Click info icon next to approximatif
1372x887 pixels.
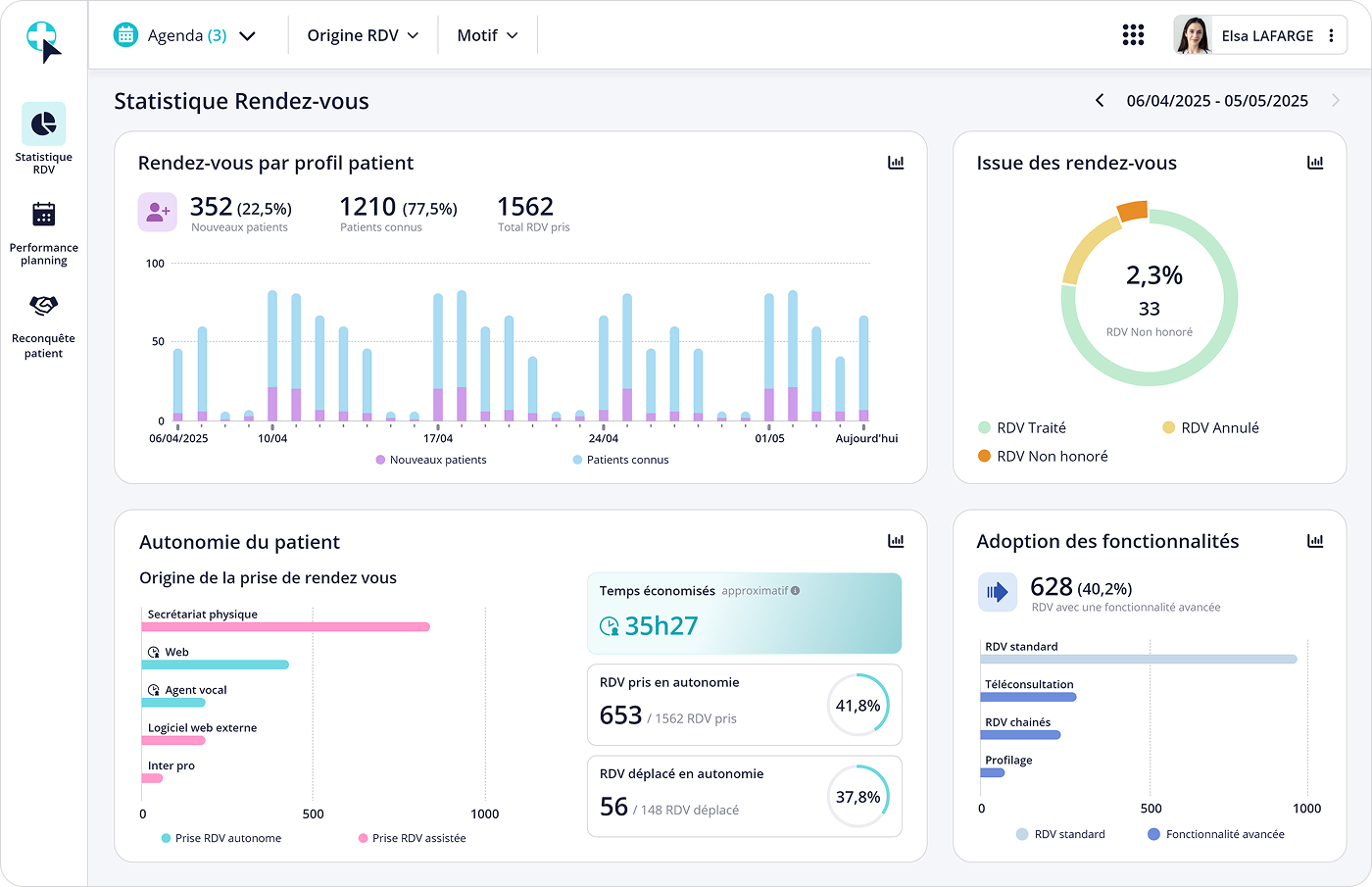pyautogui.click(x=795, y=591)
